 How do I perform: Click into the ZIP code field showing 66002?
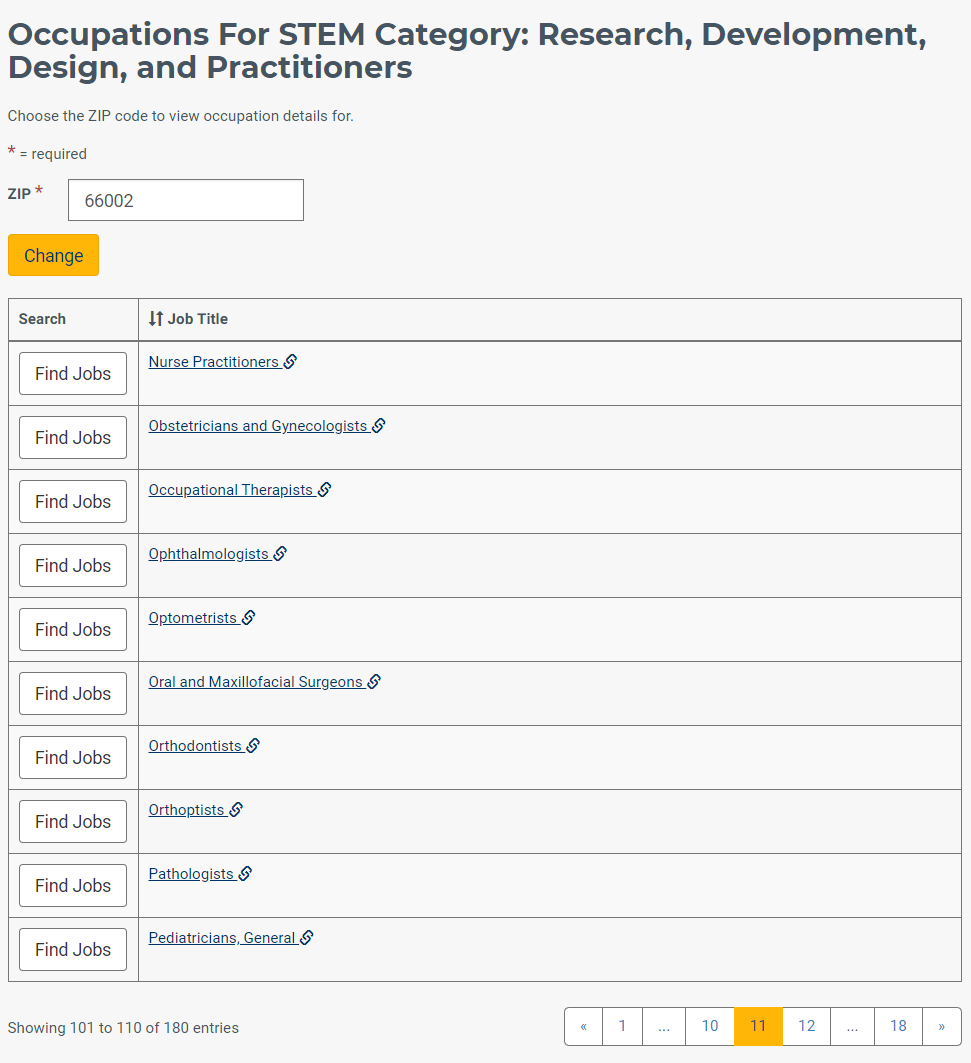(x=186, y=200)
